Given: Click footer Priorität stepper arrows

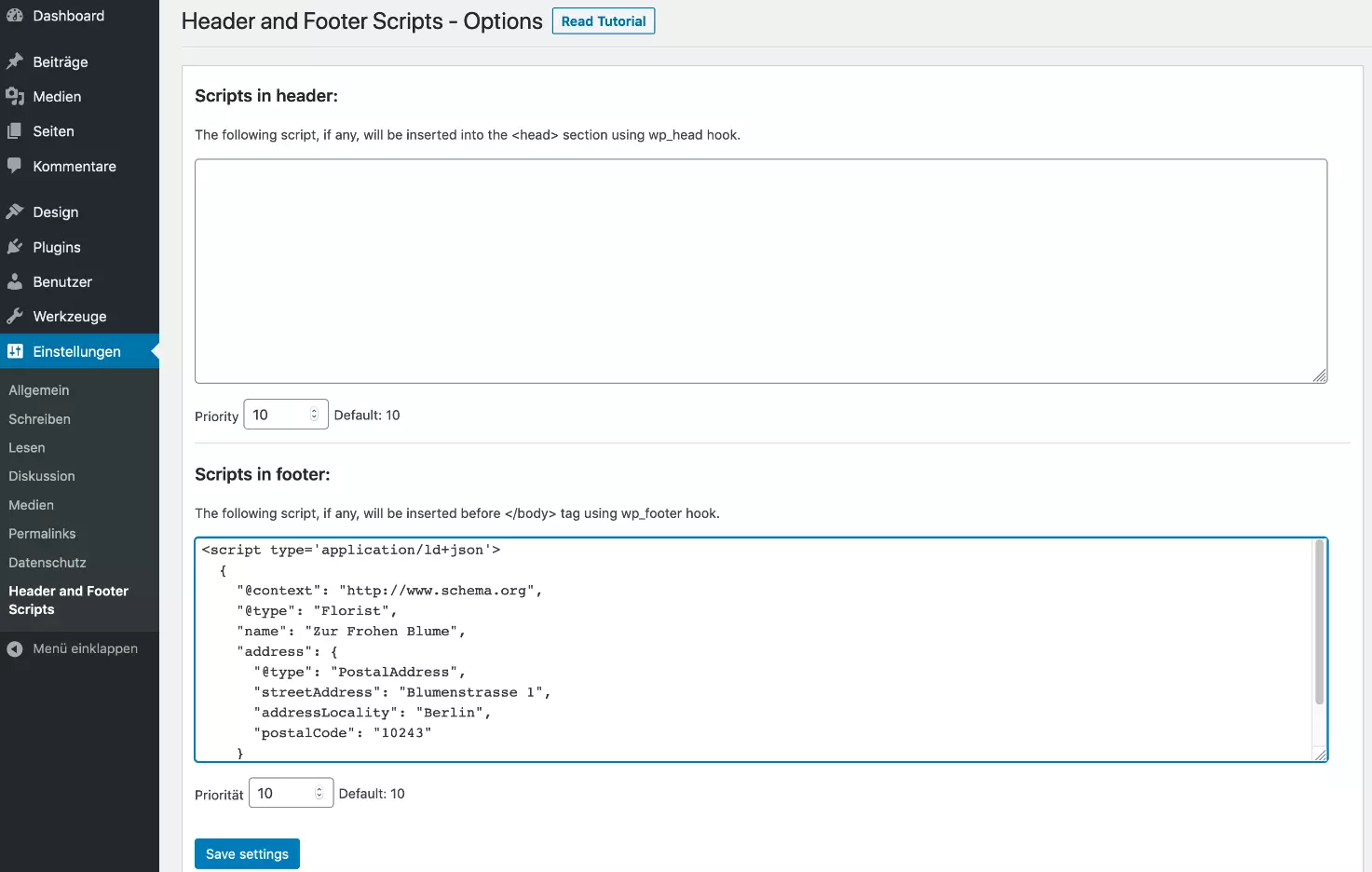Looking at the screenshot, I should 319,793.
